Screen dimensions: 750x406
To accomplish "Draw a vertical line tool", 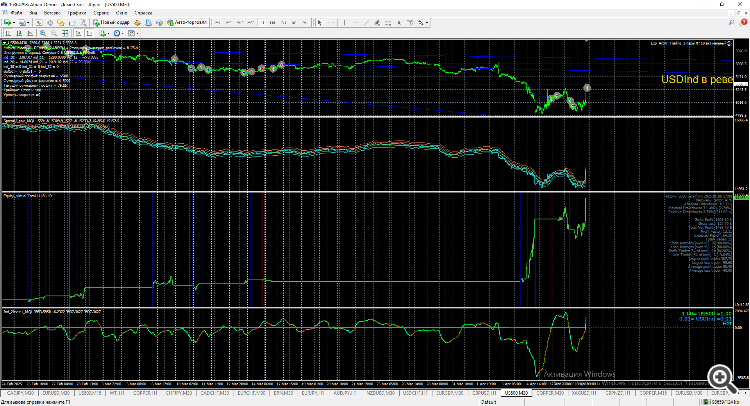I will [344, 22].
